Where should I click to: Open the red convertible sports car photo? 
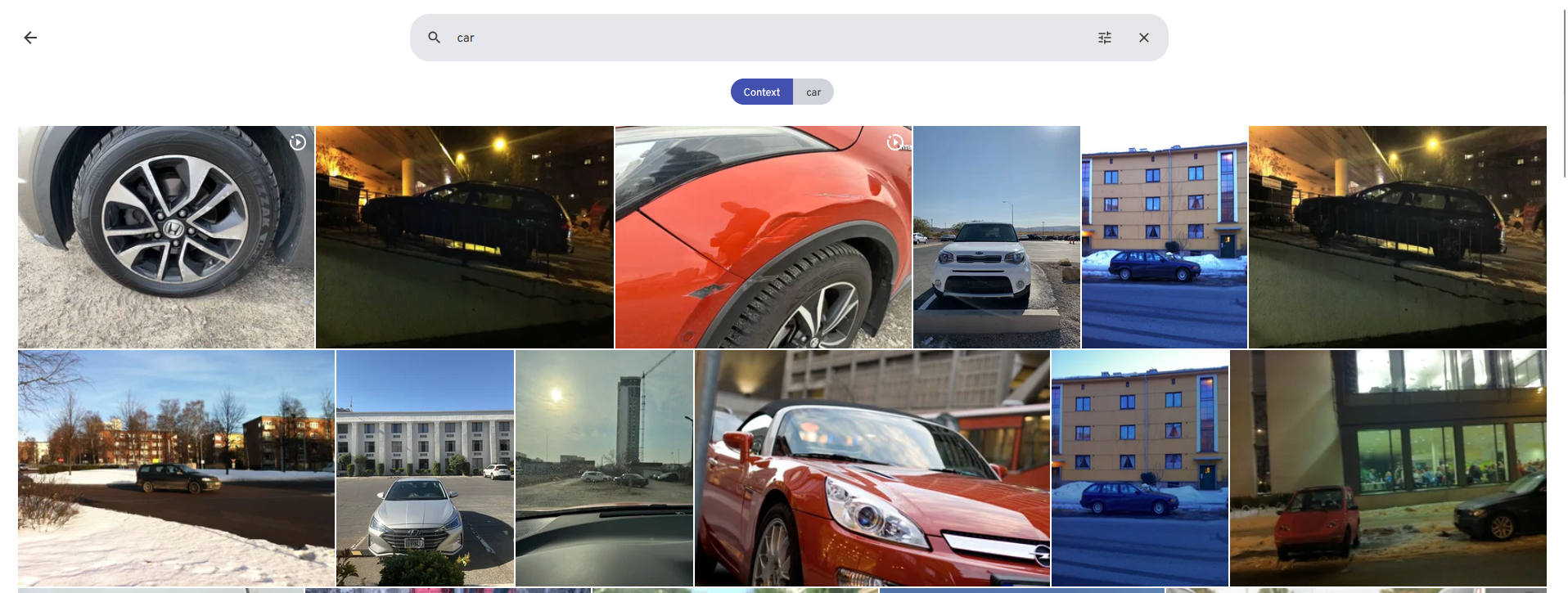872,468
